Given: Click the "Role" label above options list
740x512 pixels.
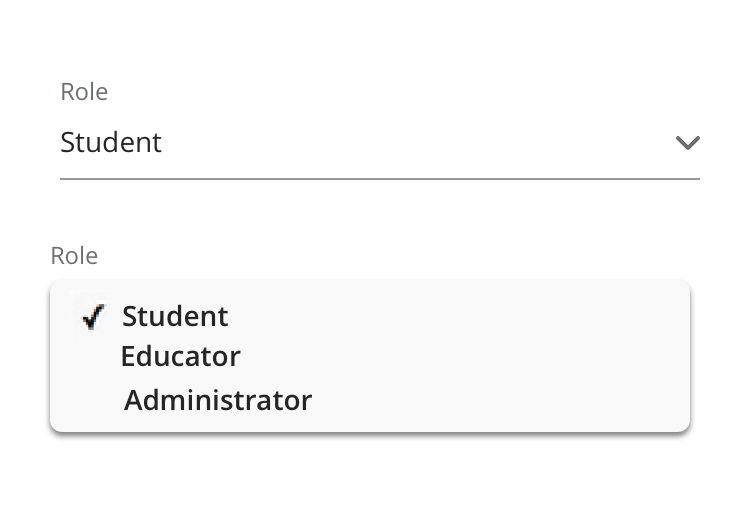Looking at the screenshot, I should (74, 256).
